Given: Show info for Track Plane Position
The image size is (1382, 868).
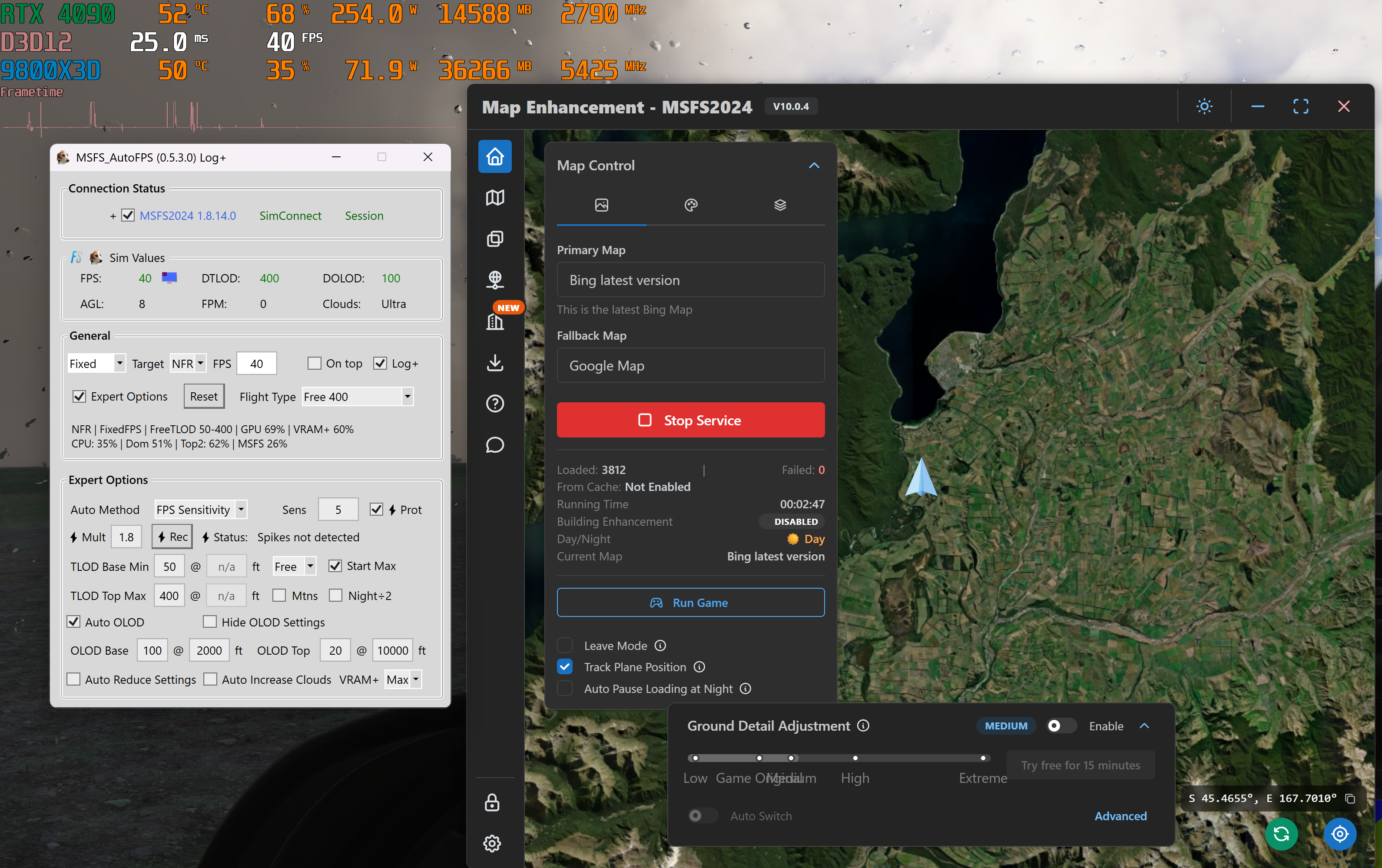Looking at the screenshot, I should [699, 667].
